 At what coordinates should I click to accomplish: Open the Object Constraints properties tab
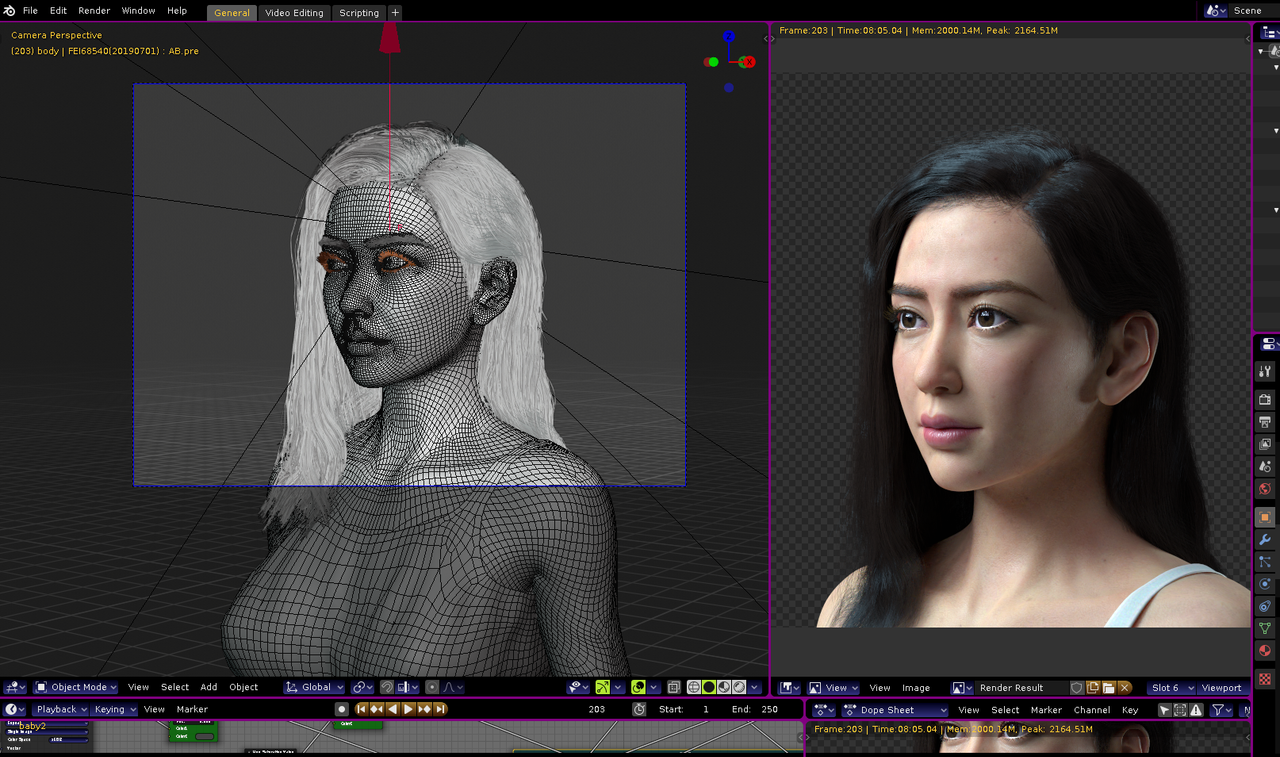pyautogui.click(x=1265, y=607)
